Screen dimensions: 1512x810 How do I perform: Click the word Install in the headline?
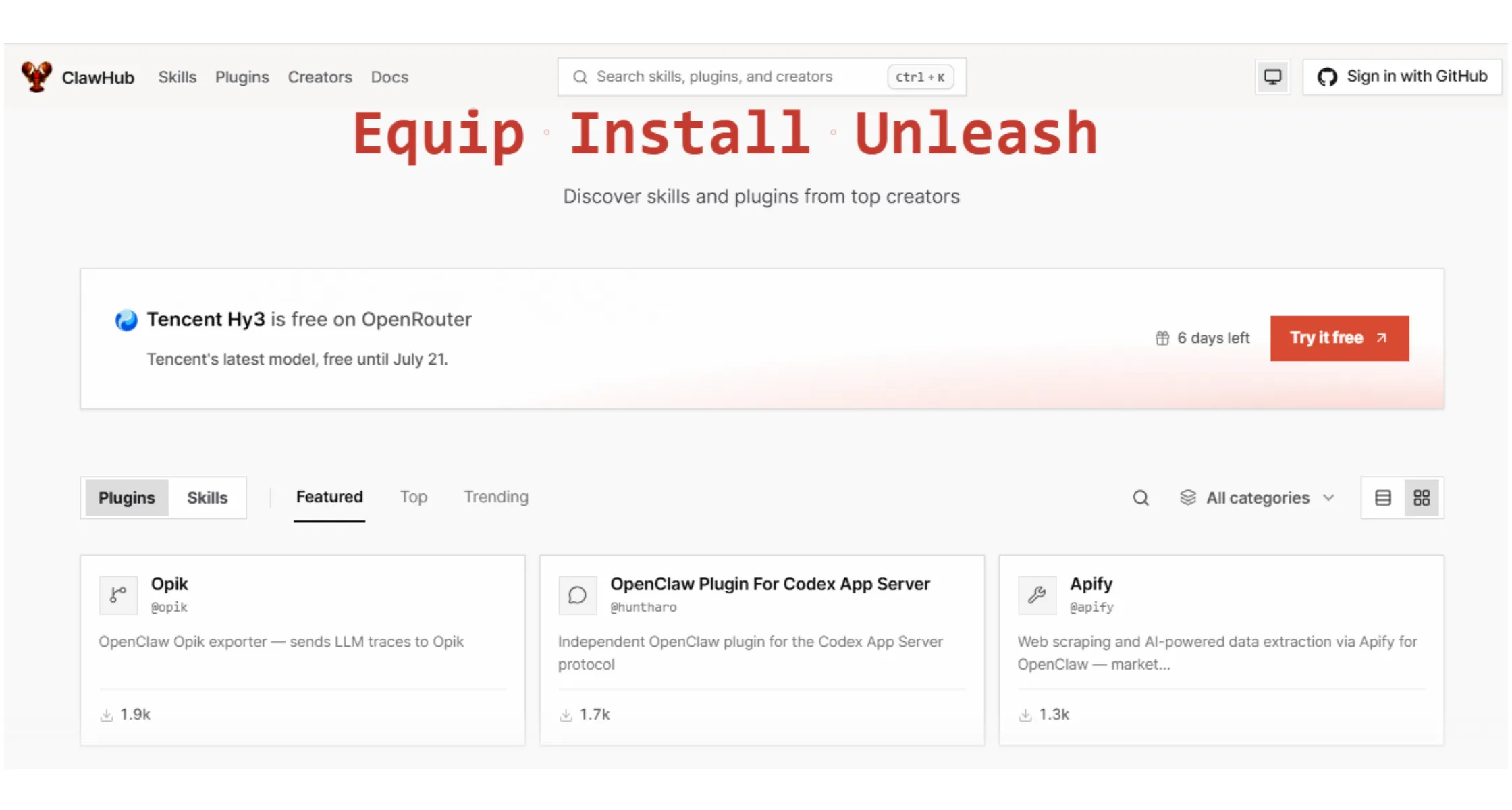689,134
